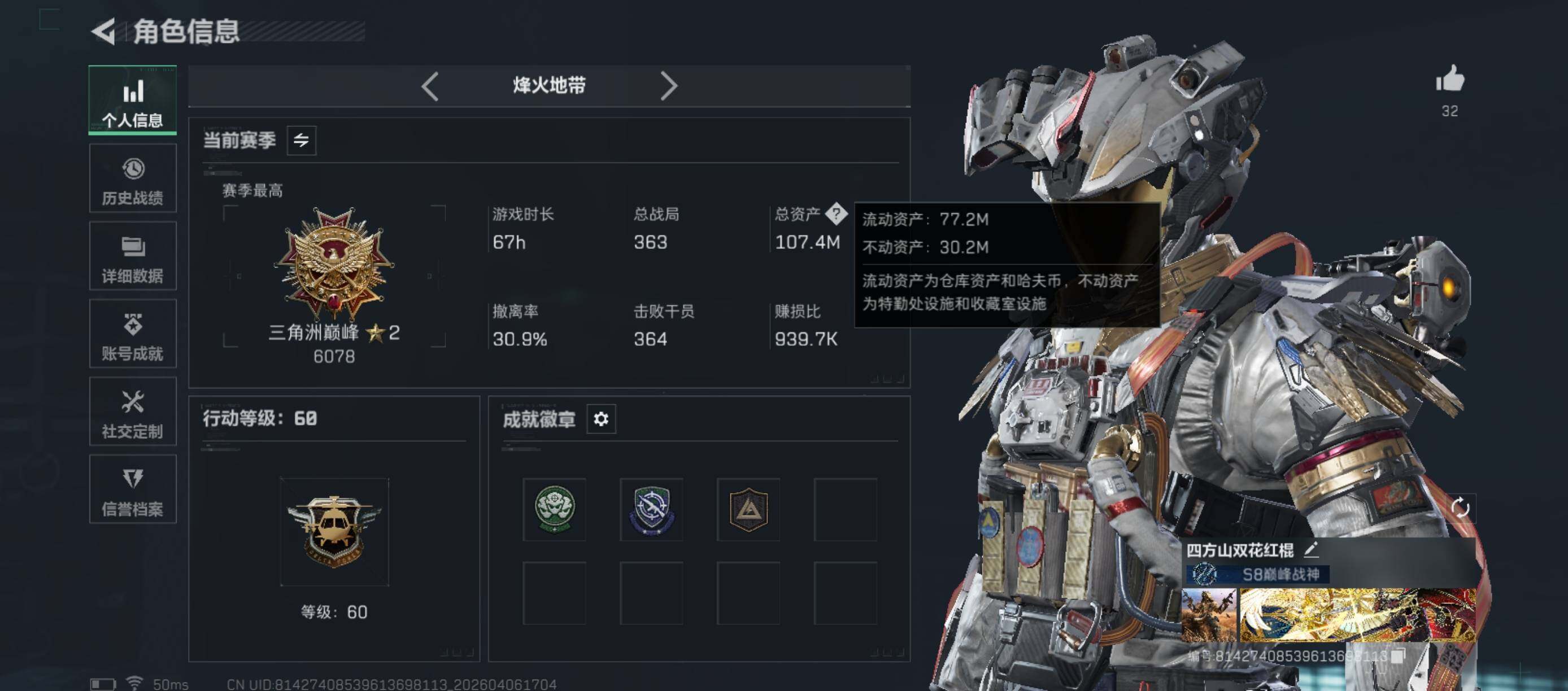Edit nickname 四方山双花红棍 via the pencil icon
This screenshot has width=1568, height=691.
pos(1311,550)
